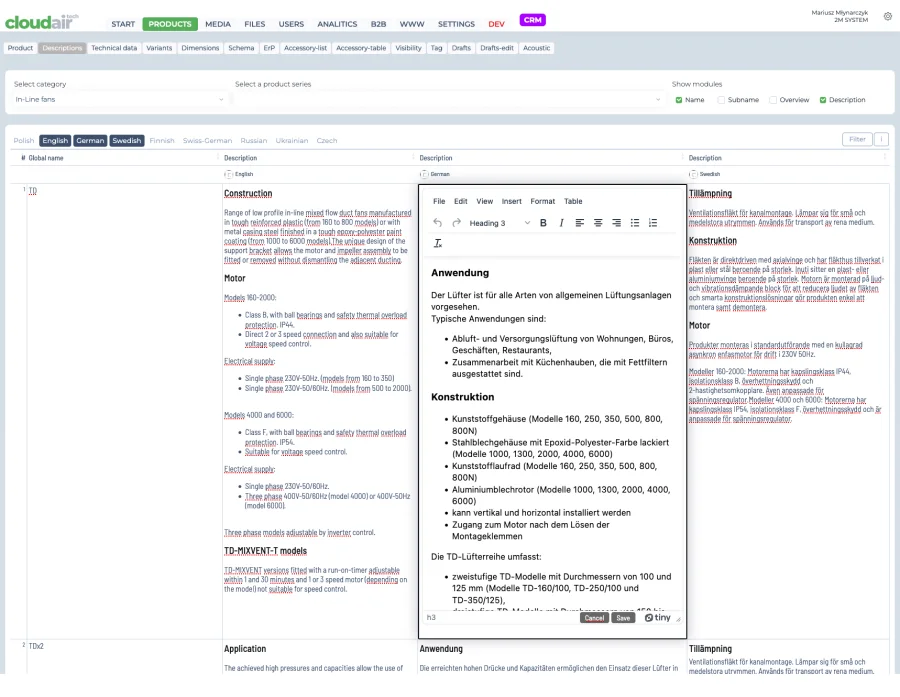Image resolution: width=900 pixels, height=697 pixels.
Task: Enable the Overview module checkbox
Action: click(x=773, y=100)
